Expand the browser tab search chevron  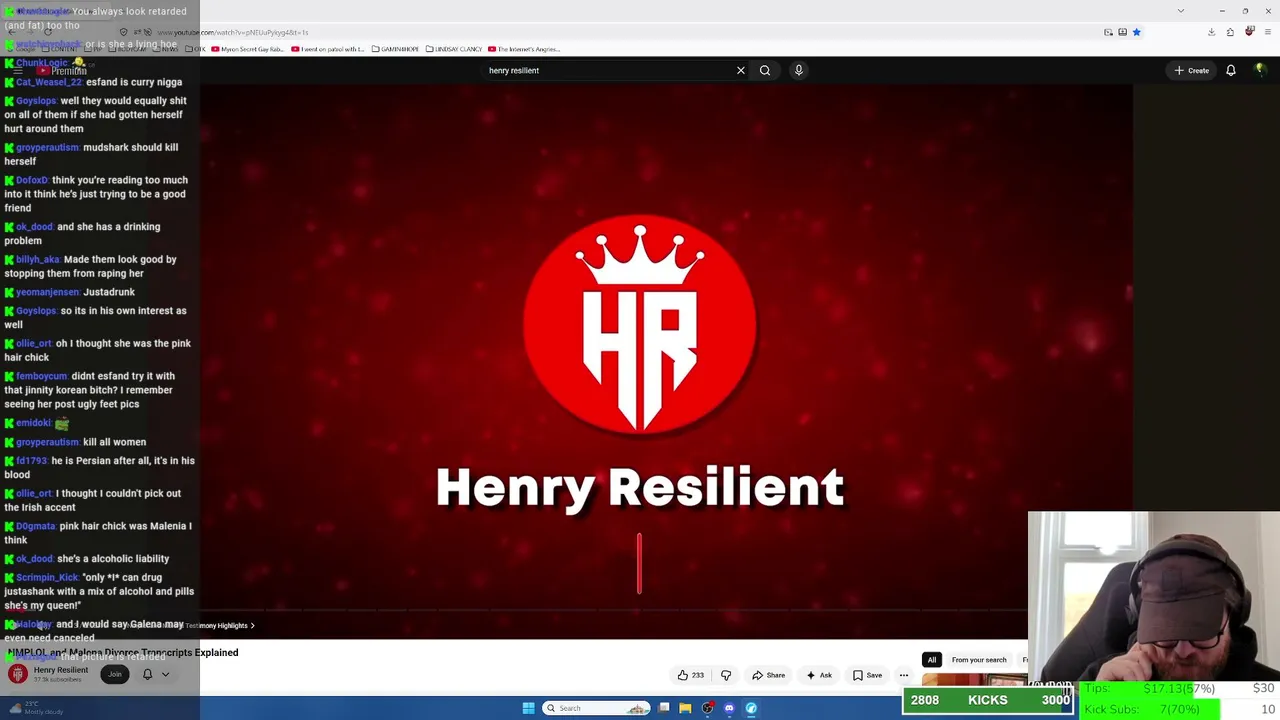1181,11
